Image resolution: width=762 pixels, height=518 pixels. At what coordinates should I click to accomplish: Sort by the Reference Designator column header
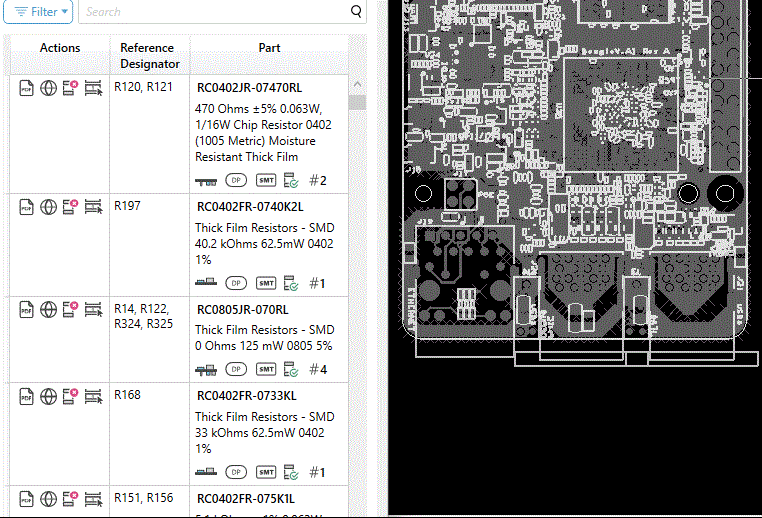point(148,56)
